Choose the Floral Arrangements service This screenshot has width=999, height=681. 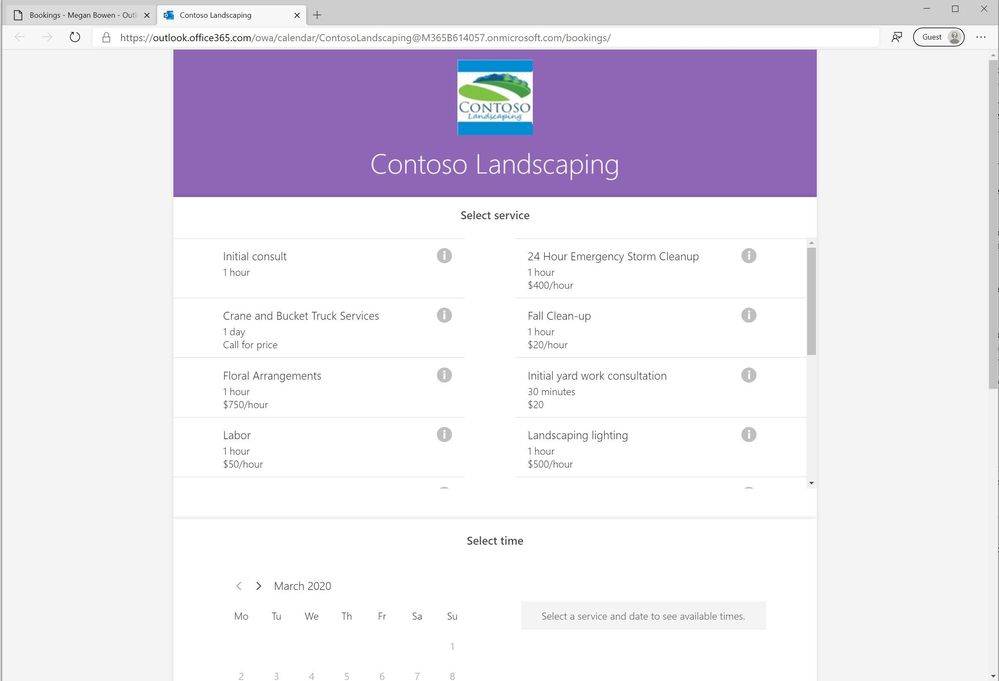[x=319, y=387]
